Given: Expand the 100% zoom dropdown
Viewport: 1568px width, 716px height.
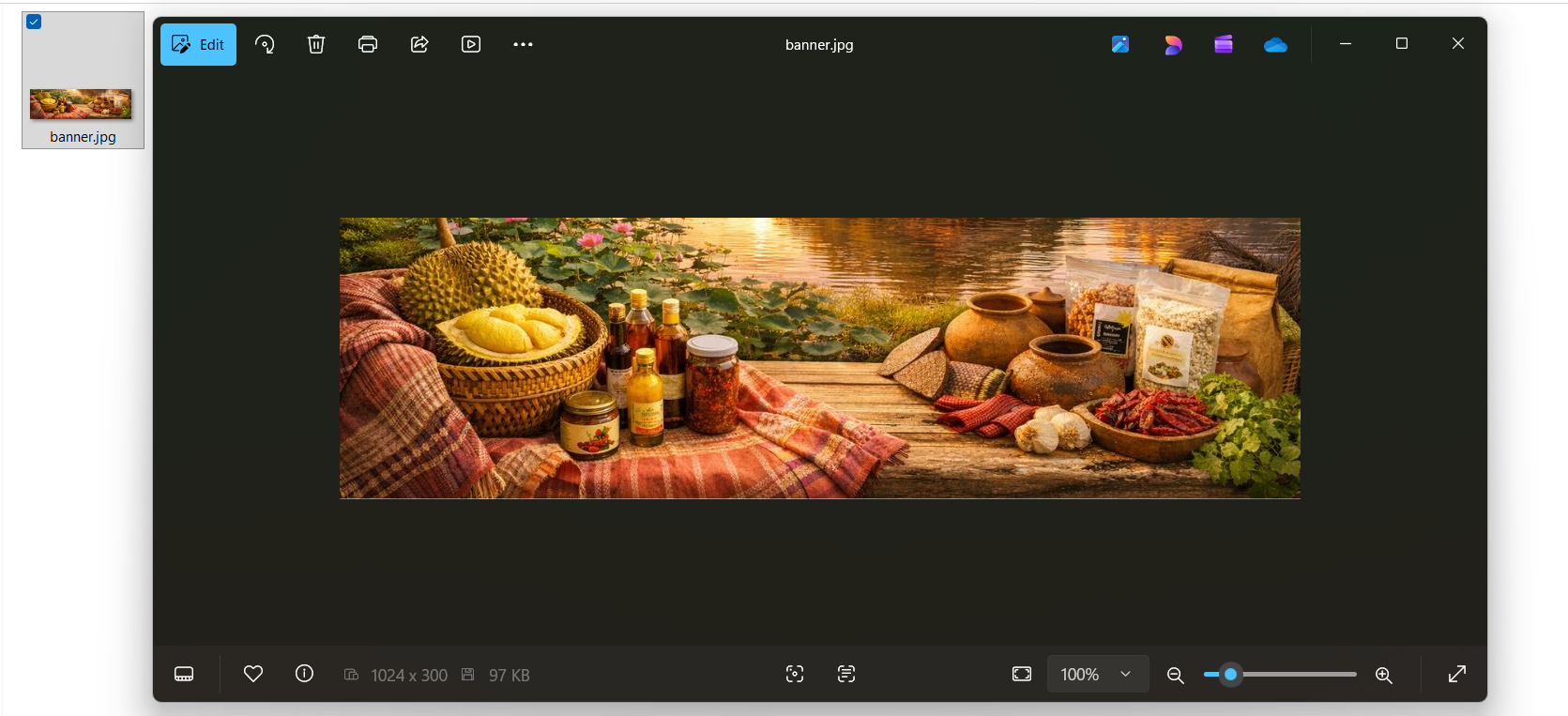Looking at the screenshot, I should coord(1125,674).
